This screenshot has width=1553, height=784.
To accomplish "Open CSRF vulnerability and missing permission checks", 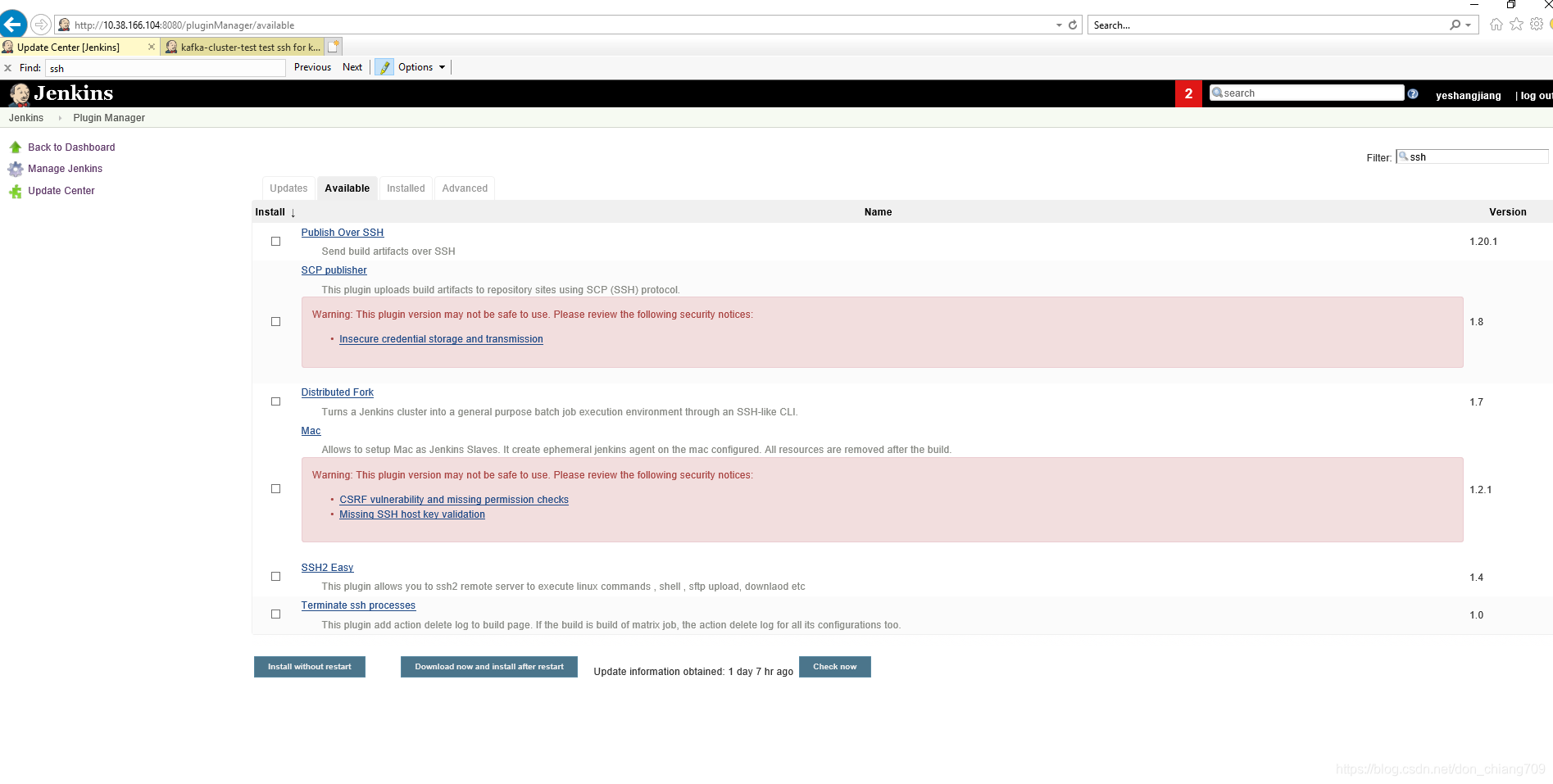I will coord(454,500).
